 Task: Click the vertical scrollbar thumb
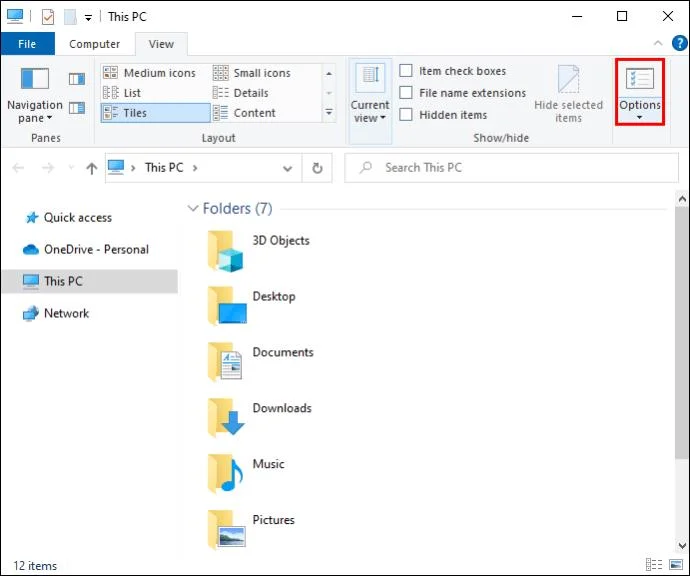pyautogui.click(x=682, y=332)
